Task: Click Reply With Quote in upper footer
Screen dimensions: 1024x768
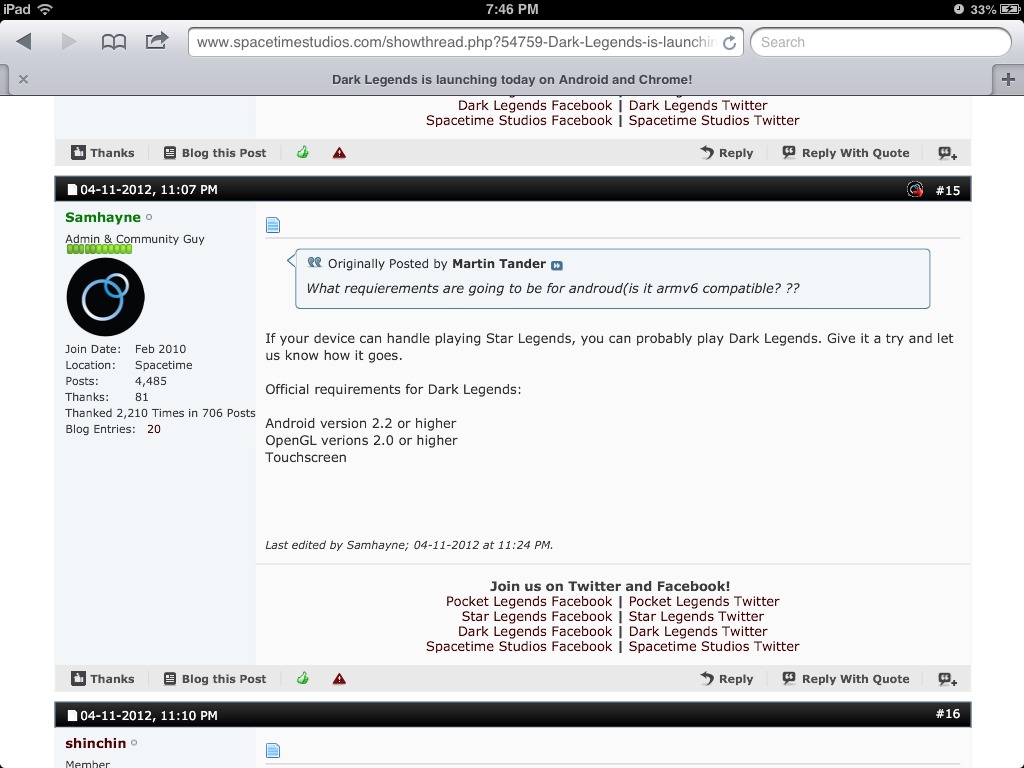Action: [x=846, y=153]
